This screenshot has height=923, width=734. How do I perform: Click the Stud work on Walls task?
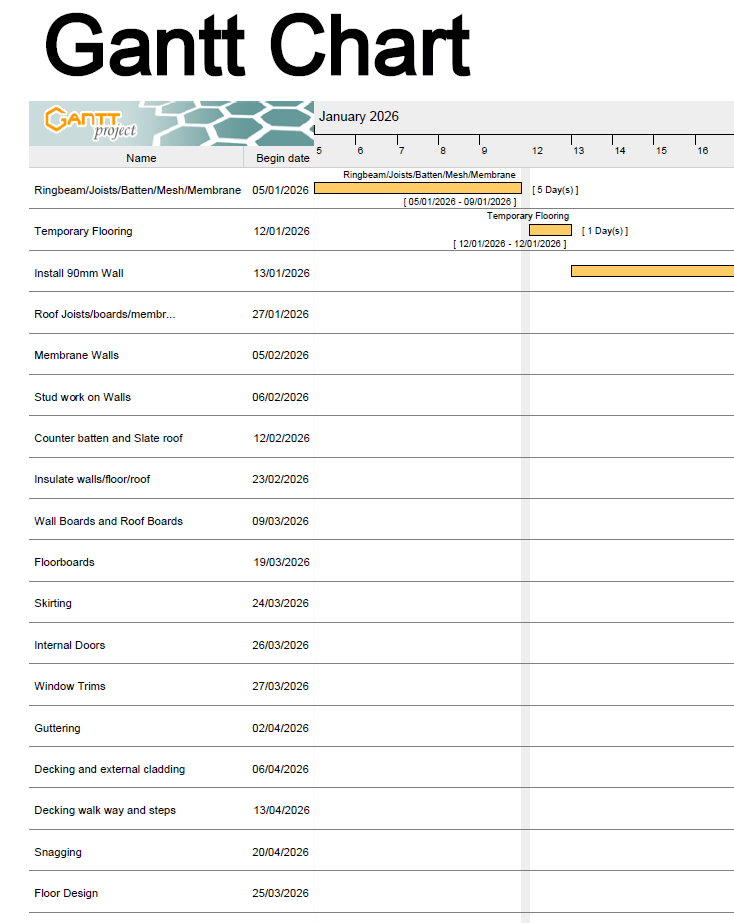pos(82,397)
